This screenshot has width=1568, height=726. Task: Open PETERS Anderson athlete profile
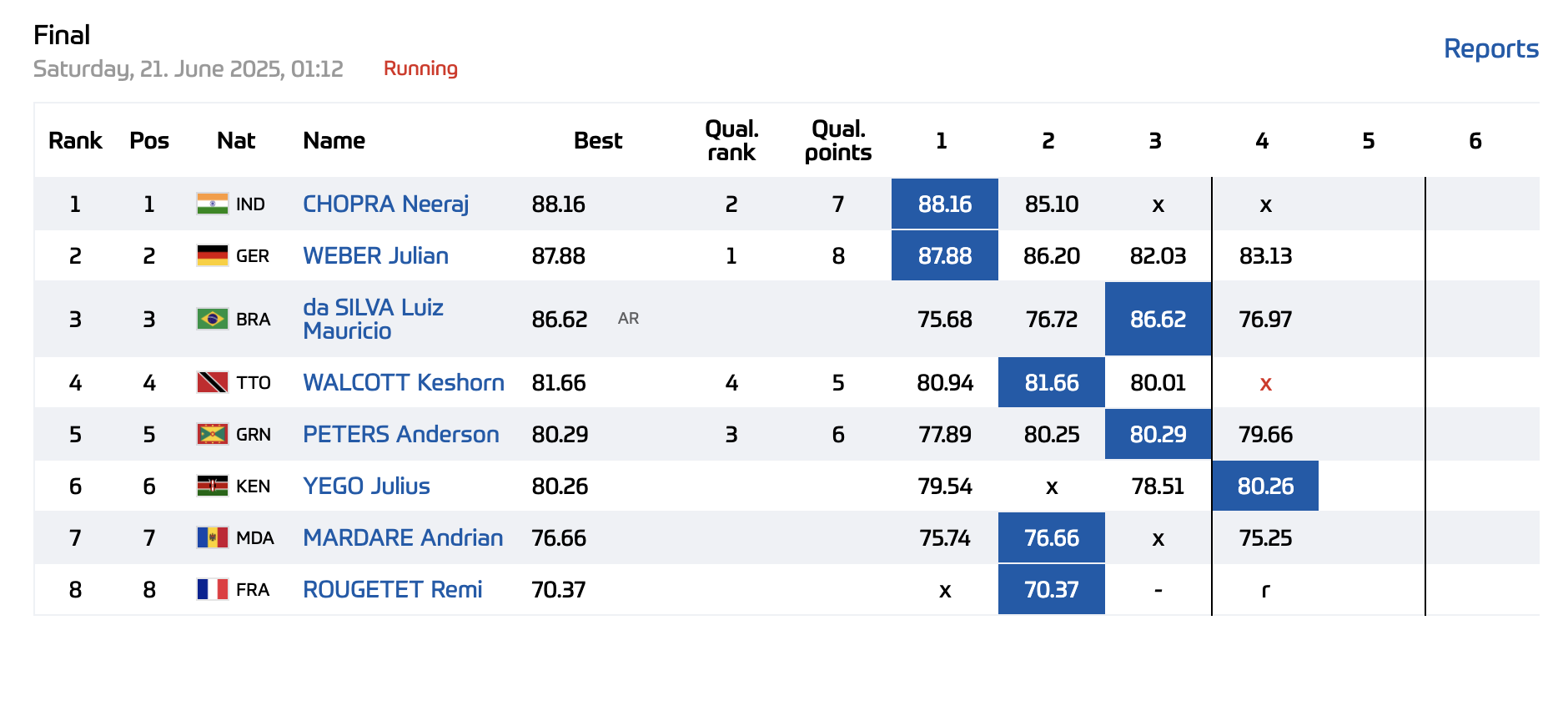point(400,434)
